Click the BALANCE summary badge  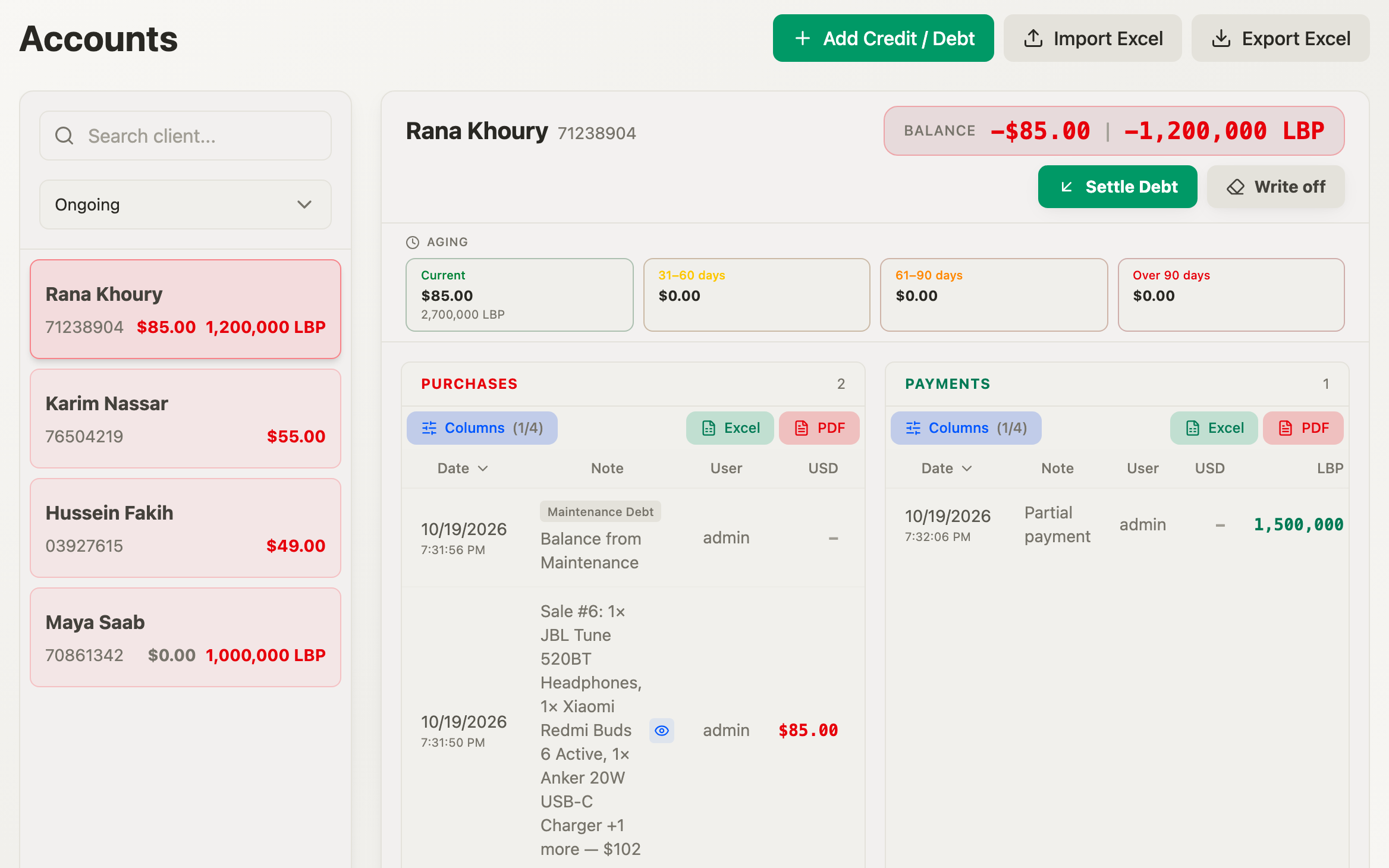click(x=1114, y=131)
